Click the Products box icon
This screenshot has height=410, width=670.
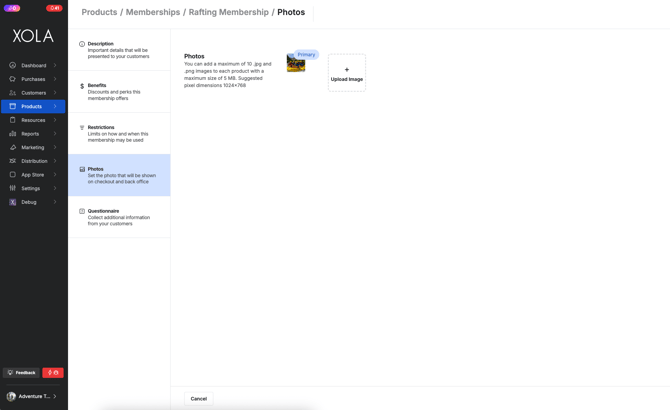tap(12, 106)
